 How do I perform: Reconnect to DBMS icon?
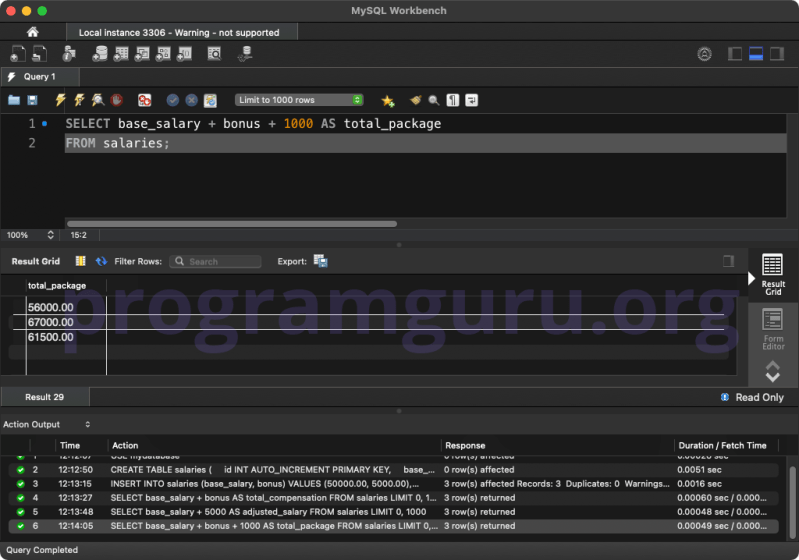click(245, 54)
